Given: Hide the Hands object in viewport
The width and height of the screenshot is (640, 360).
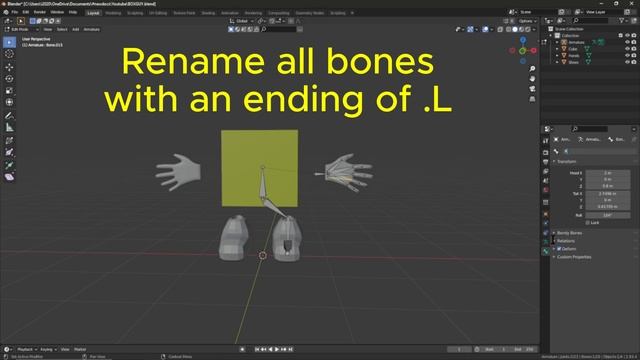Looking at the screenshot, I should [627, 56].
